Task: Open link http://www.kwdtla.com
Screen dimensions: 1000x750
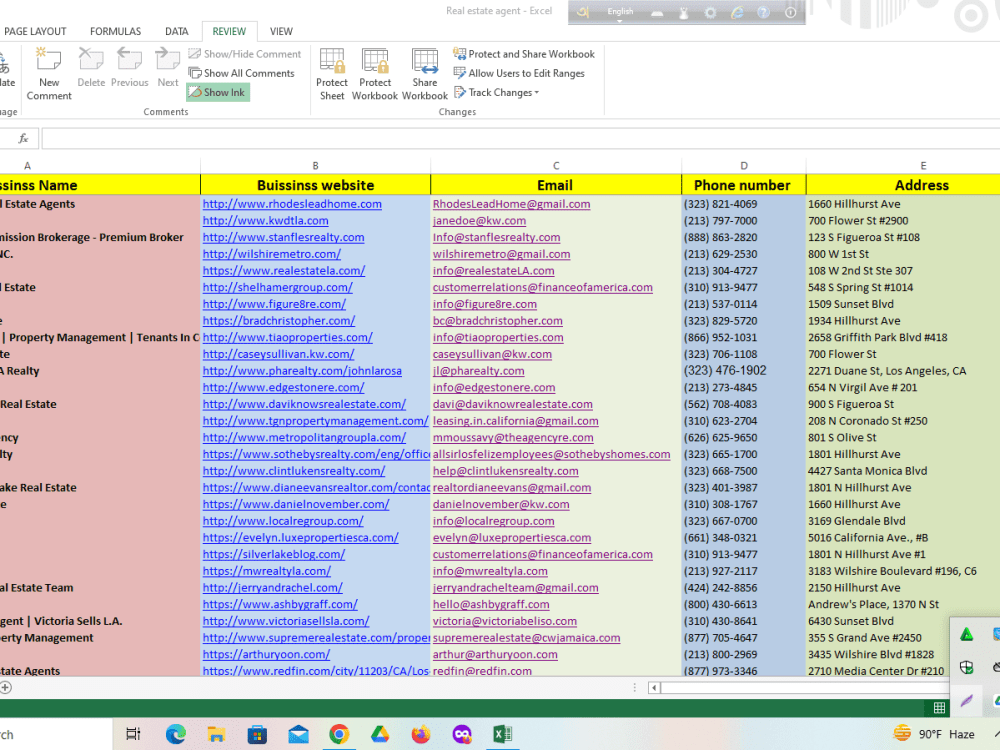Action: tap(265, 221)
